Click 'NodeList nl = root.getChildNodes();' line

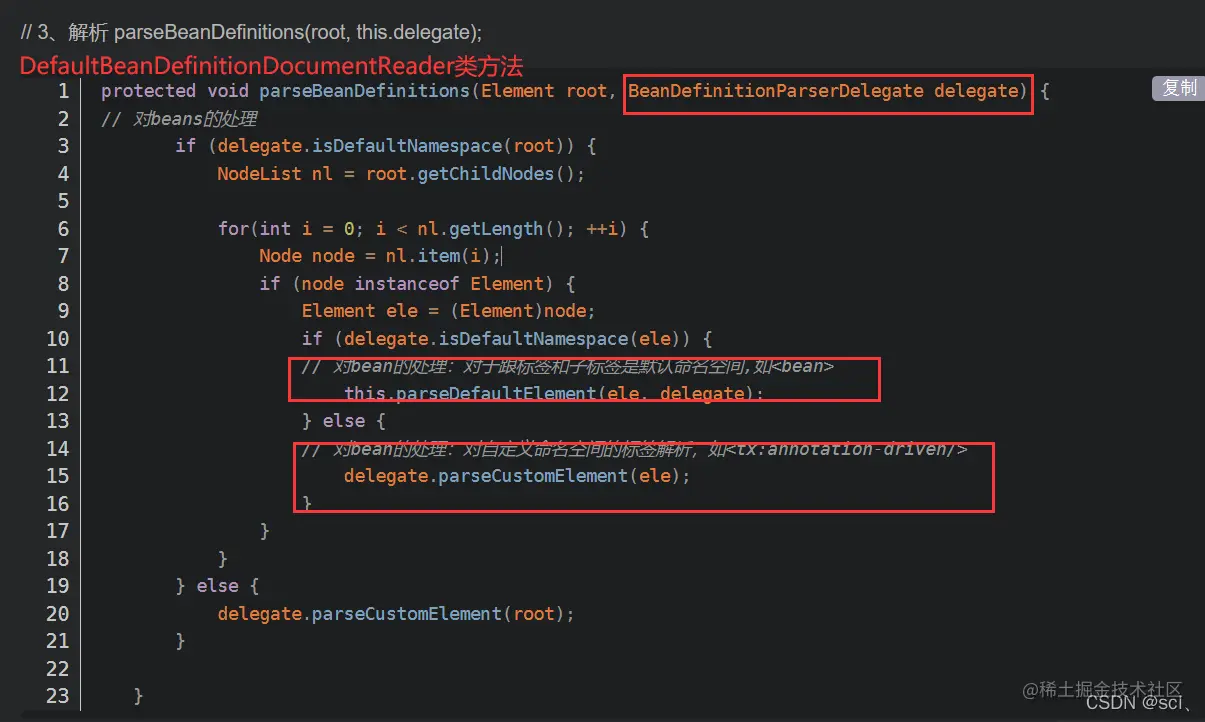pyautogui.click(x=400, y=174)
